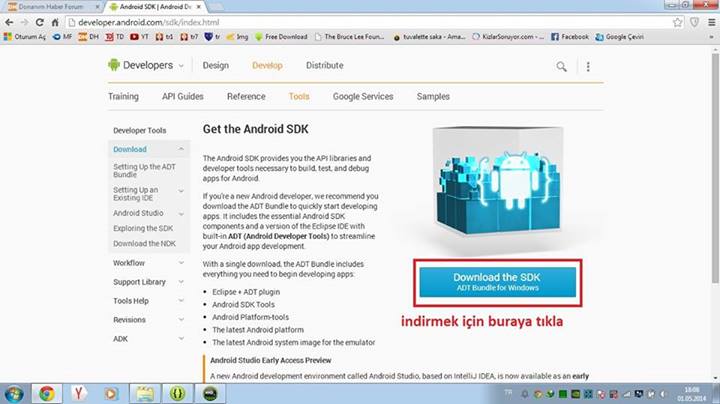This screenshot has width=720, height=404.
Task: Open the Free Download bookmark
Action: coord(281,37)
